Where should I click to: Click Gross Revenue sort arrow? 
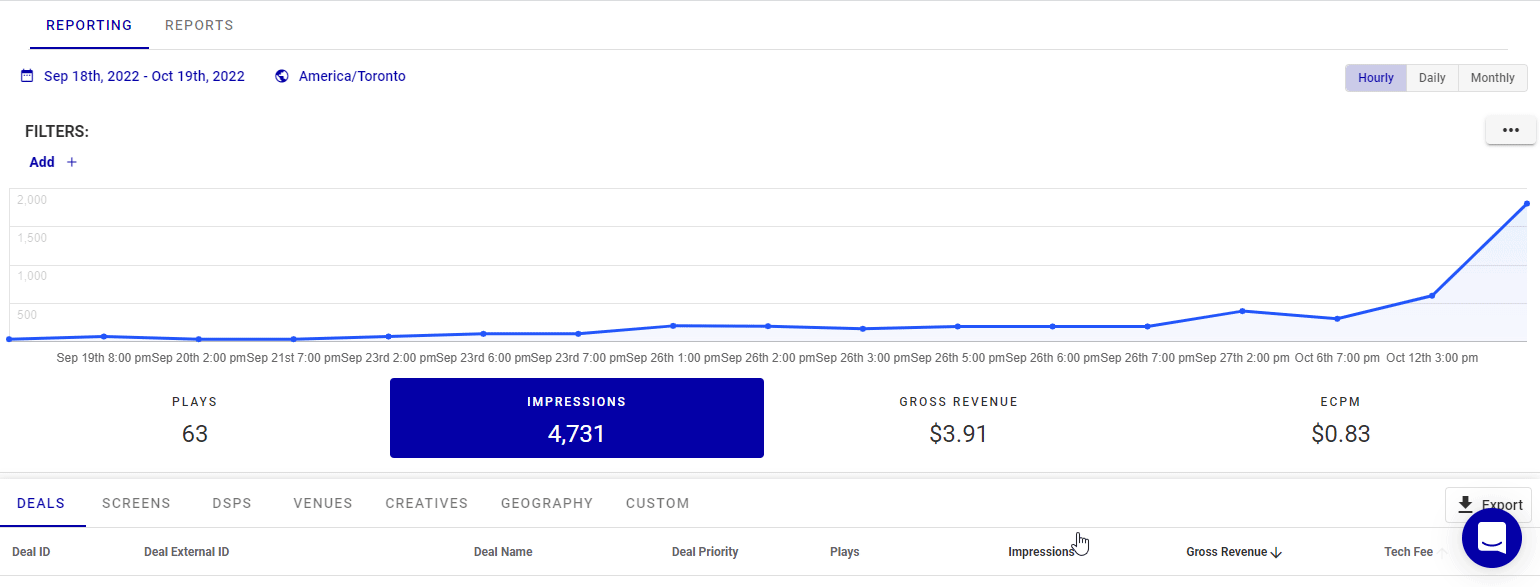1276,552
